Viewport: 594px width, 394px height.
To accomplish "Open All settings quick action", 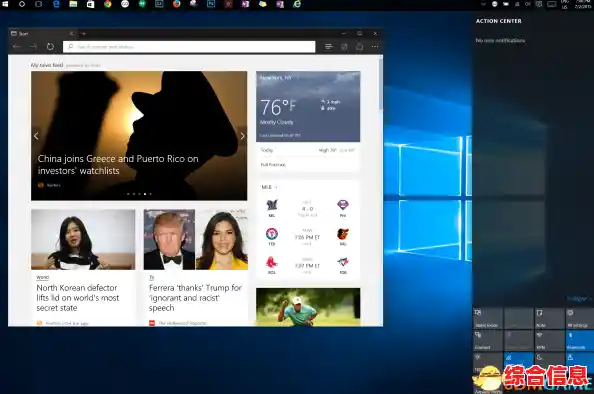I will click(x=579, y=318).
